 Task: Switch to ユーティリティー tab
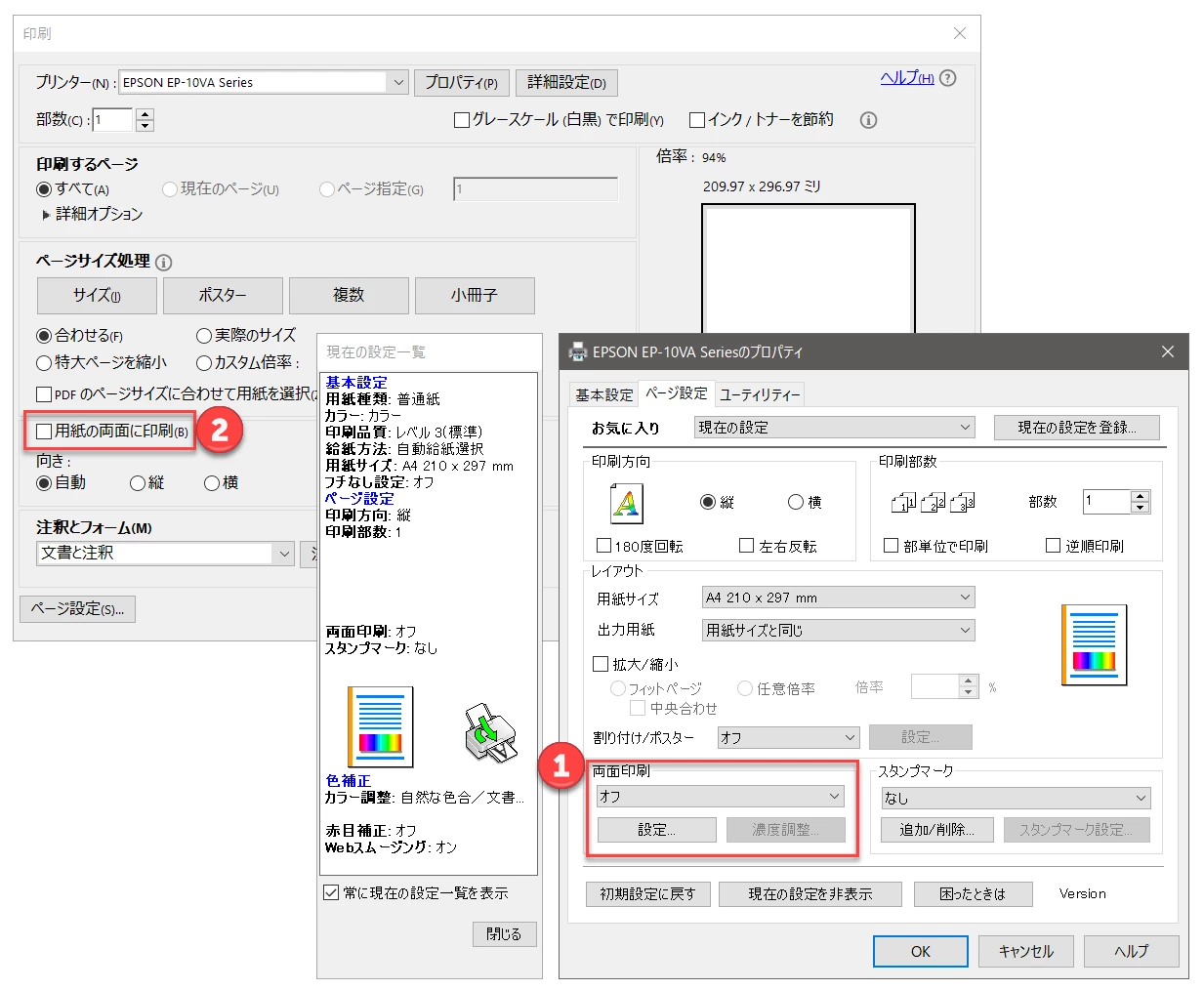coord(760,394)
